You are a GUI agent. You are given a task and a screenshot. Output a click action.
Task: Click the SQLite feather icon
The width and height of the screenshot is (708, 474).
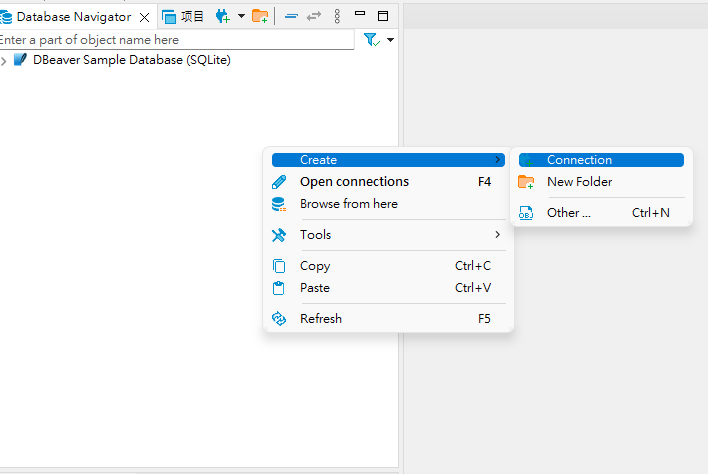(x=20, y=60)
